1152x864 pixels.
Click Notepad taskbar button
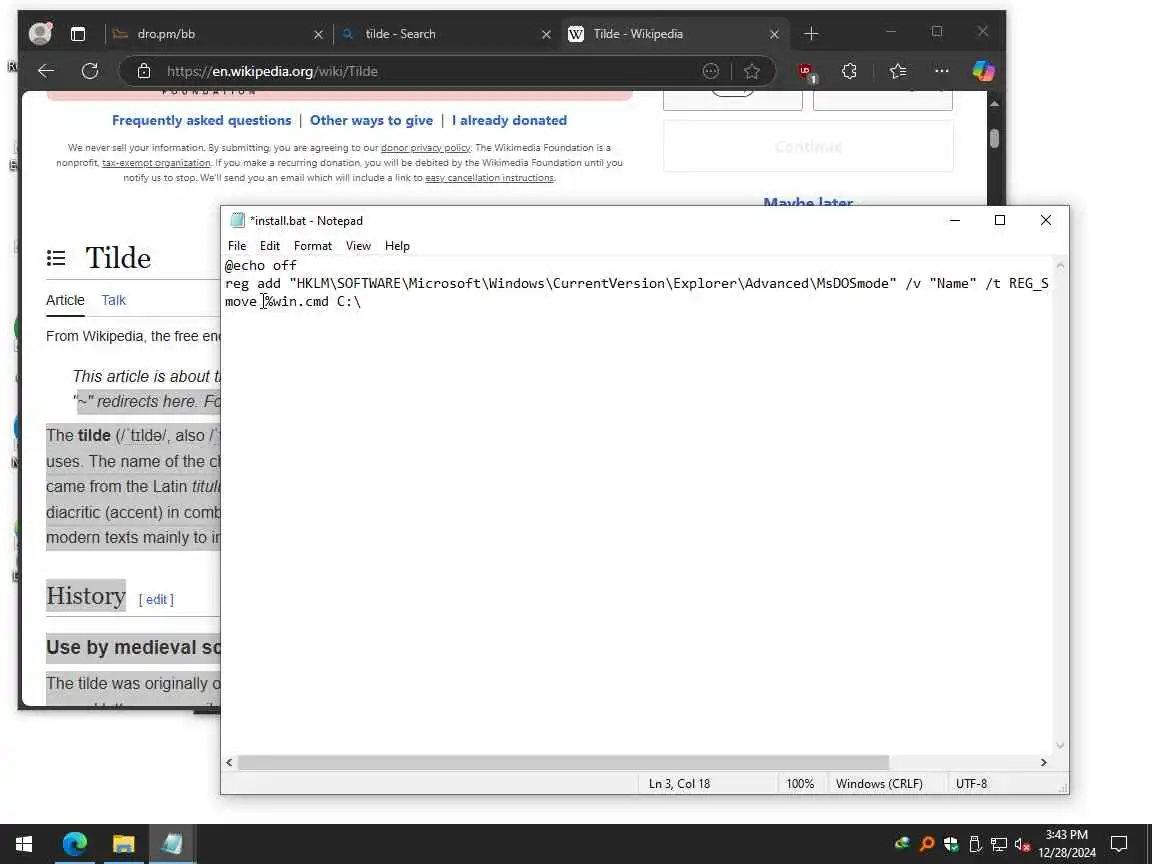click(173, 844)
